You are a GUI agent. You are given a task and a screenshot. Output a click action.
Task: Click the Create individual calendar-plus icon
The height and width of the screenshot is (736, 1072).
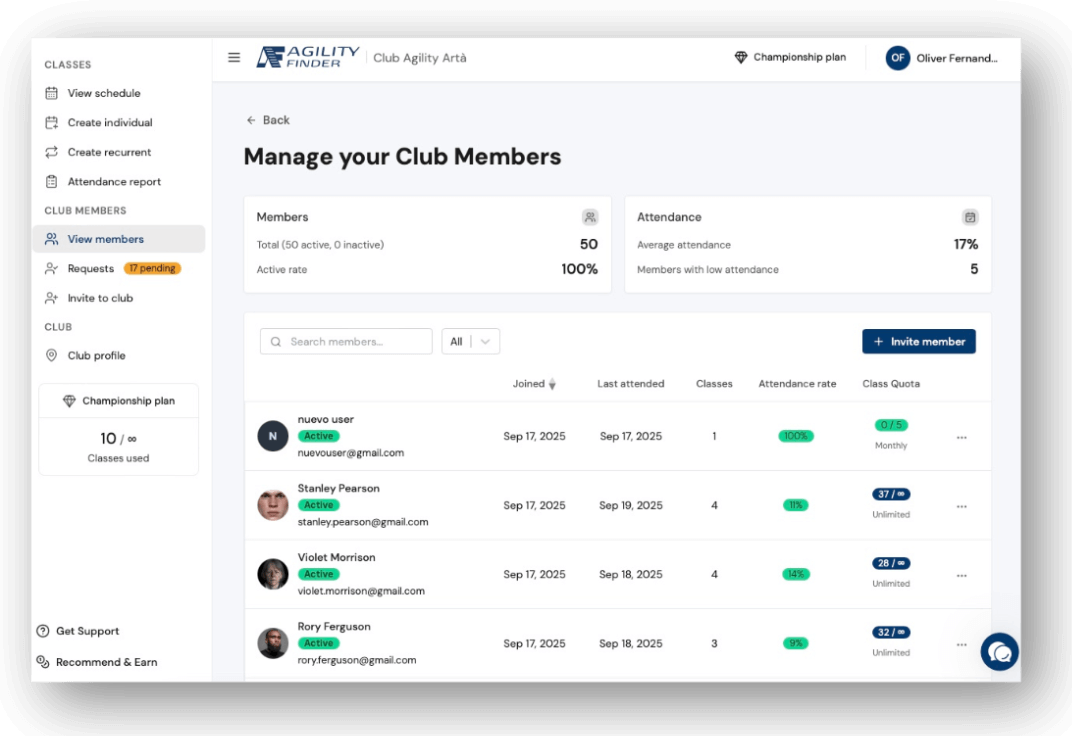(51, 122)
